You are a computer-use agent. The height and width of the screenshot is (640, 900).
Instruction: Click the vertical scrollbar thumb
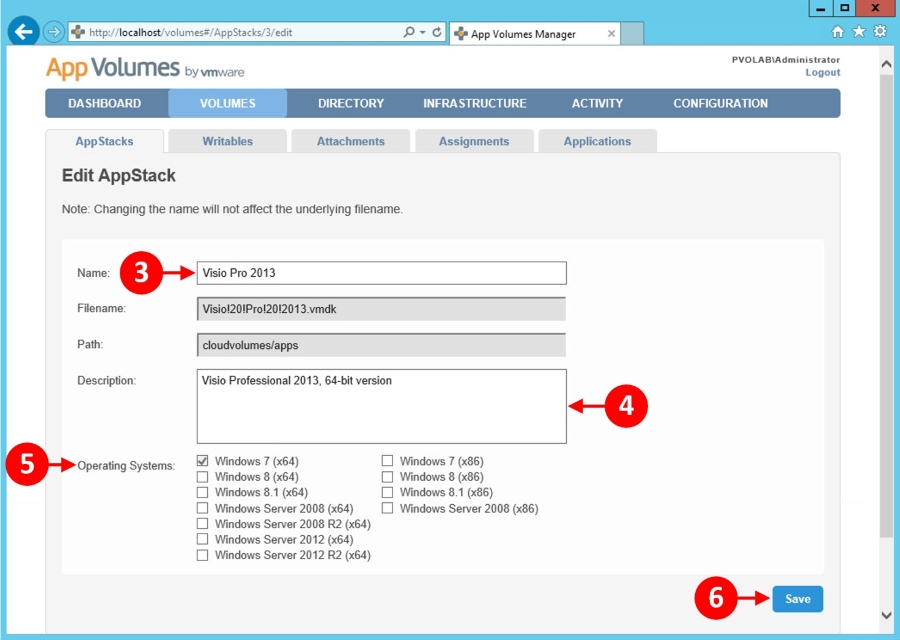[886, 305]
